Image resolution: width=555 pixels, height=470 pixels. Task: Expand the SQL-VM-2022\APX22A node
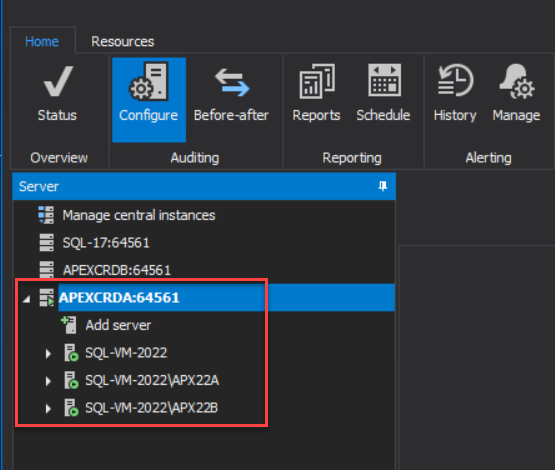coord(48,381)
